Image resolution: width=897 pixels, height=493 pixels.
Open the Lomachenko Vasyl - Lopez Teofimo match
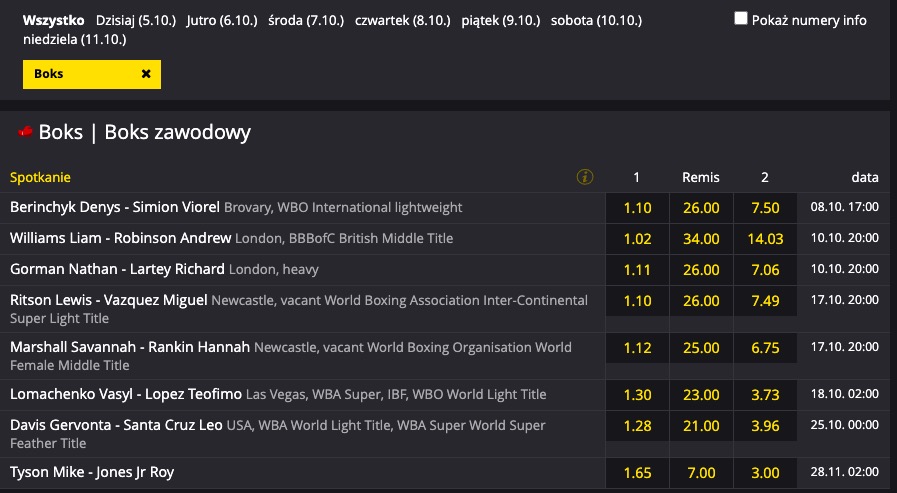[126, 395]
